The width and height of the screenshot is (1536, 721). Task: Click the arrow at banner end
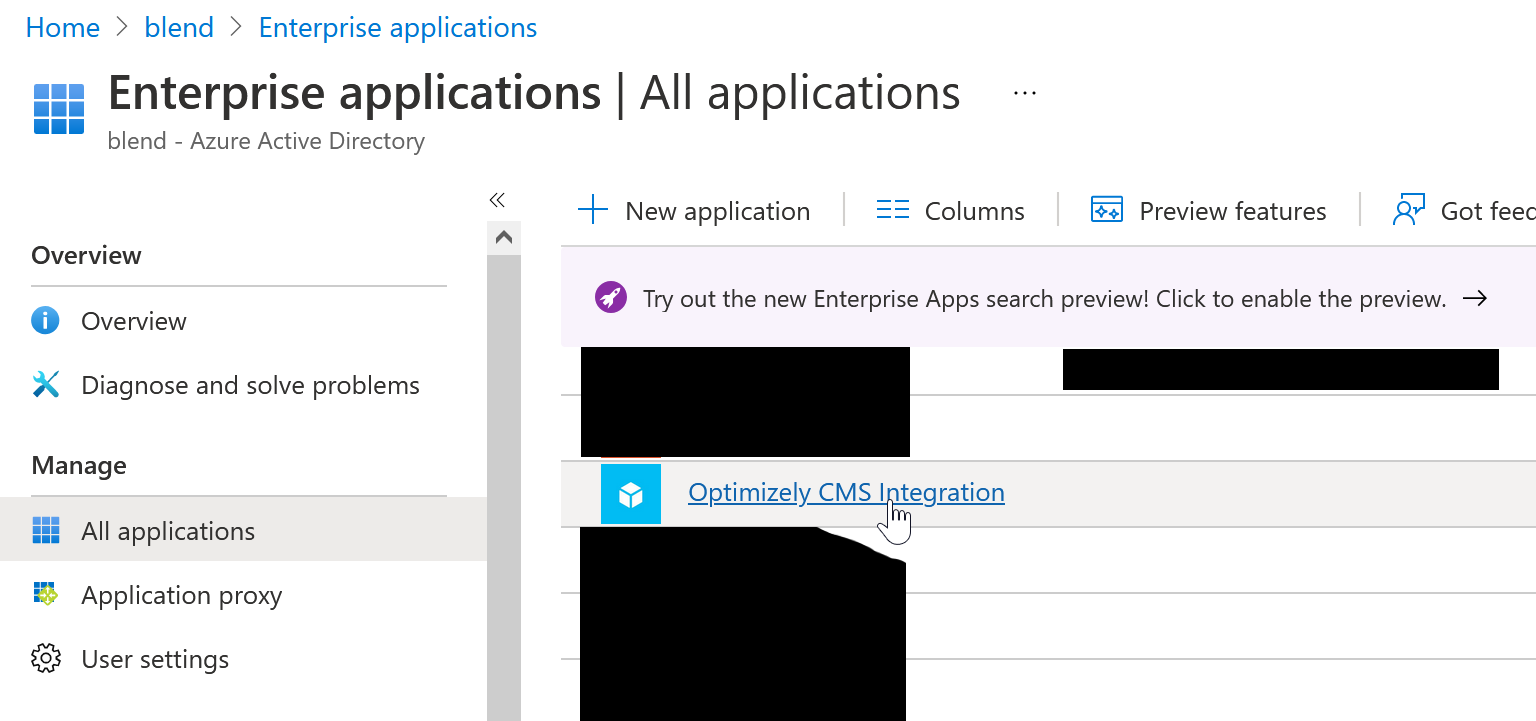click(1475, 298)
